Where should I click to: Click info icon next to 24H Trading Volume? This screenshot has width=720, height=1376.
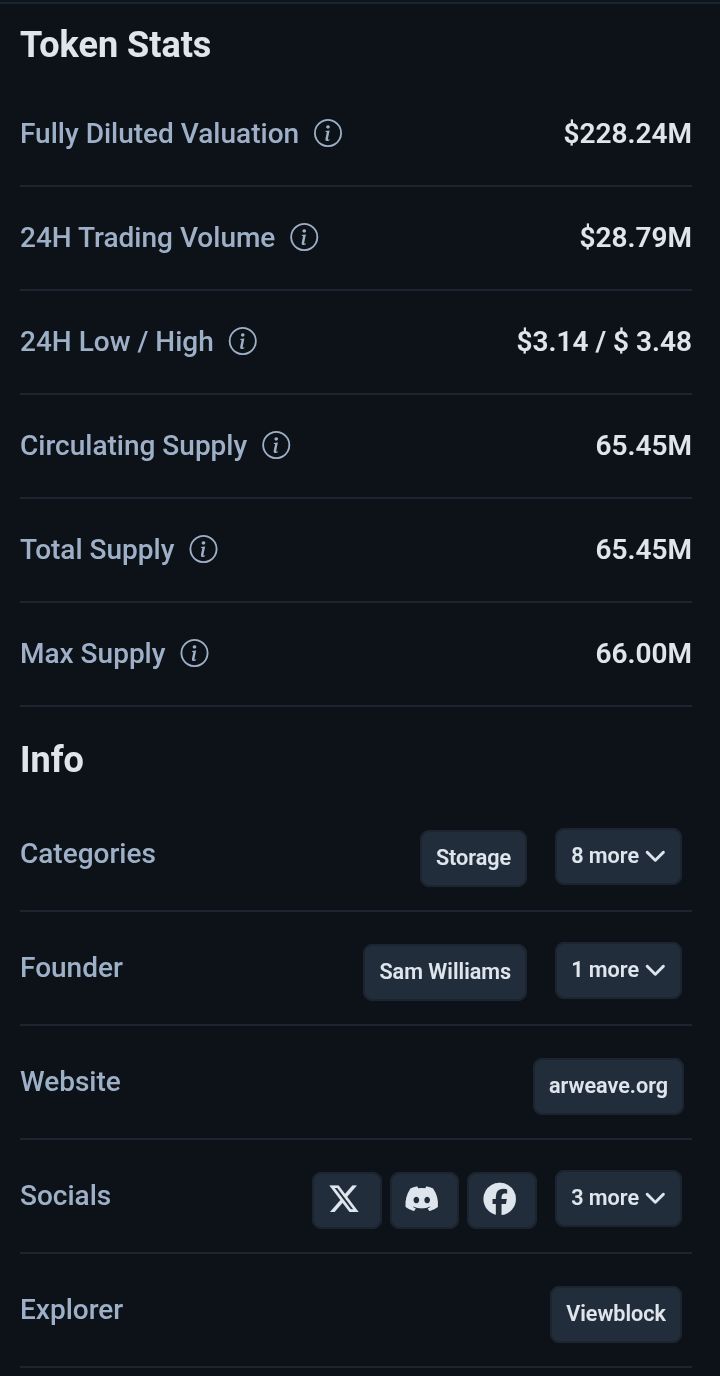(x=304, y=237)
